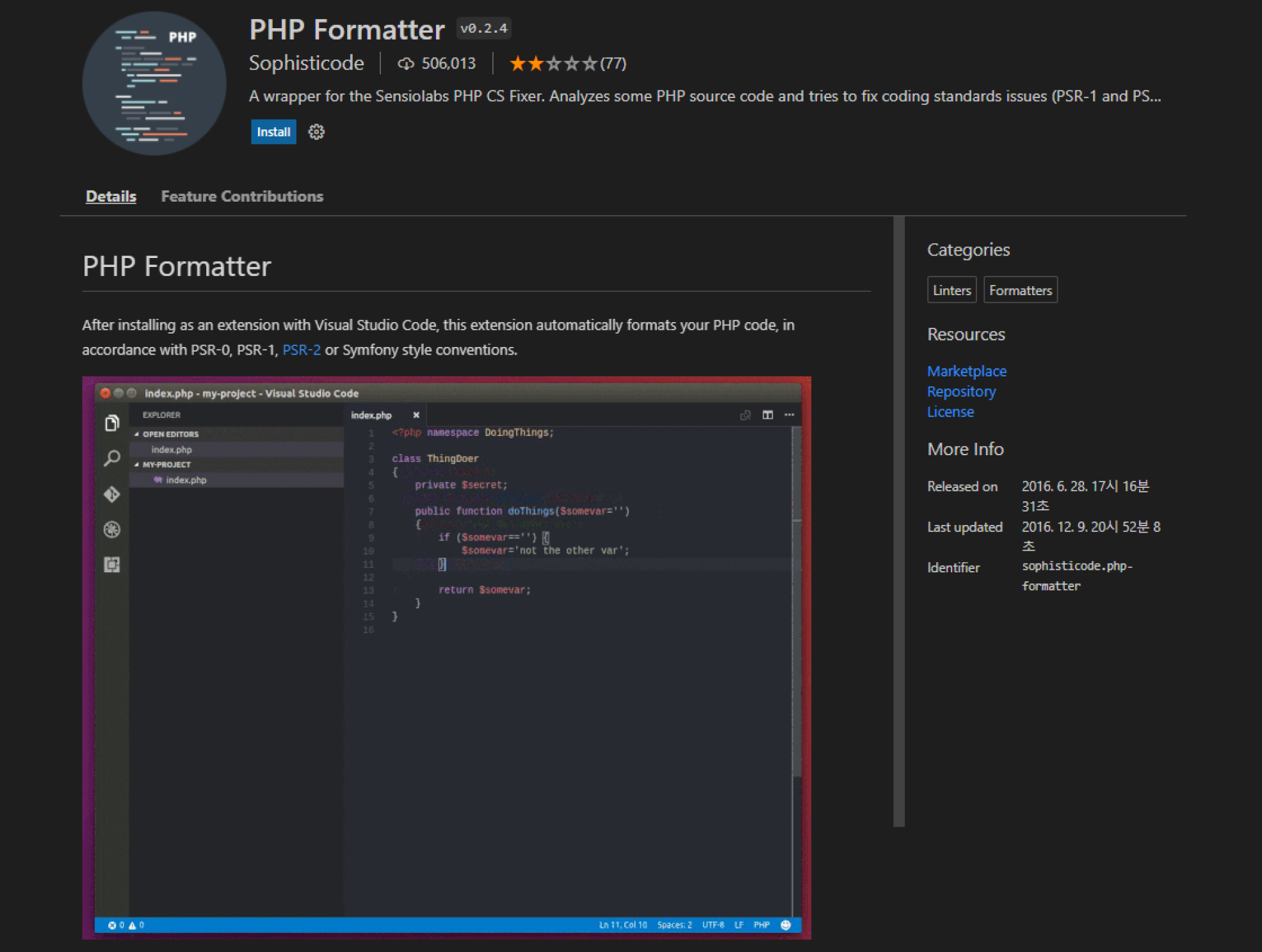Viewport: 1262px width, 952px height.
Task: Select the Linters category tag
Action: 951,290
